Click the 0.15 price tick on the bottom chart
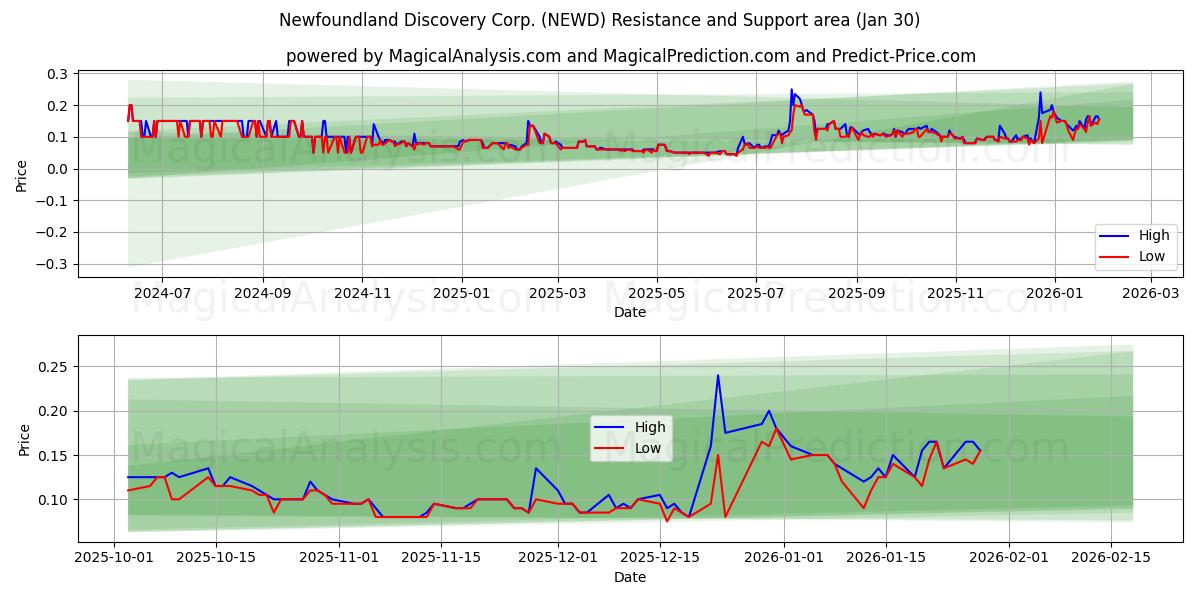The image size is (1200, 600). pyautogui.click(x=53, y=455)
